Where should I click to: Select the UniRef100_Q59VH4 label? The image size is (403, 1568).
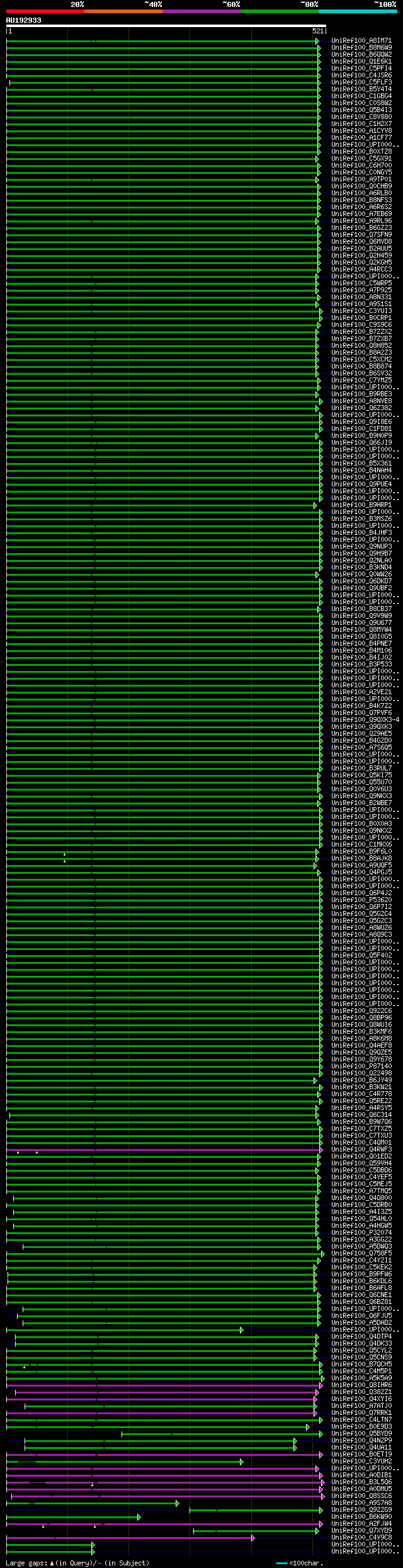click(x=361, y=1164)
